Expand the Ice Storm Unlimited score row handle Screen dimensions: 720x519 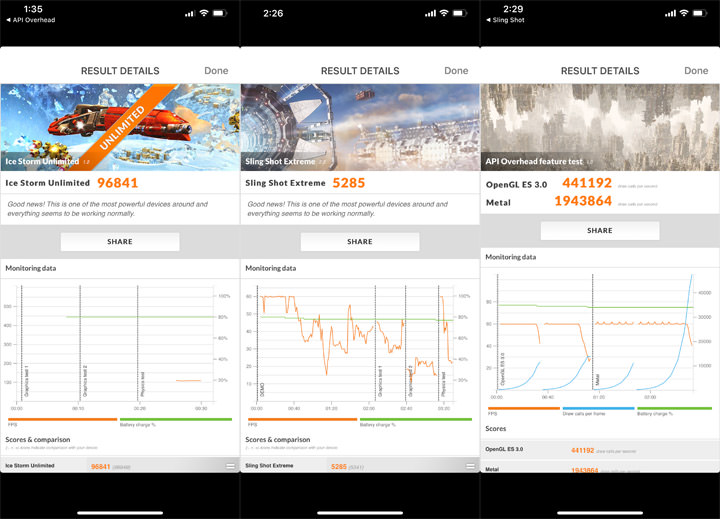click(x=230, y=466)
